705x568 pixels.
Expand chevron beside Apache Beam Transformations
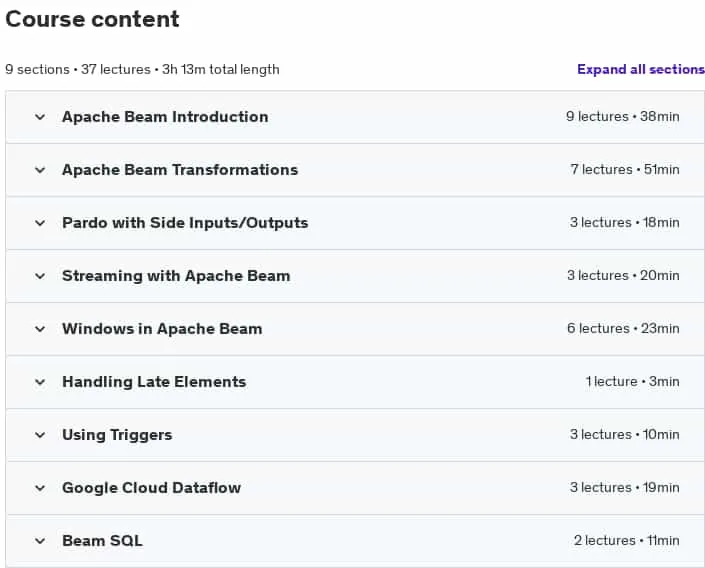coord(40,170)
